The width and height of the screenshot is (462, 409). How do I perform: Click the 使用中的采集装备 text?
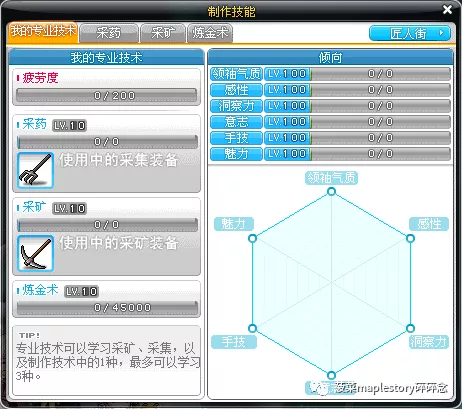(119, 160)
